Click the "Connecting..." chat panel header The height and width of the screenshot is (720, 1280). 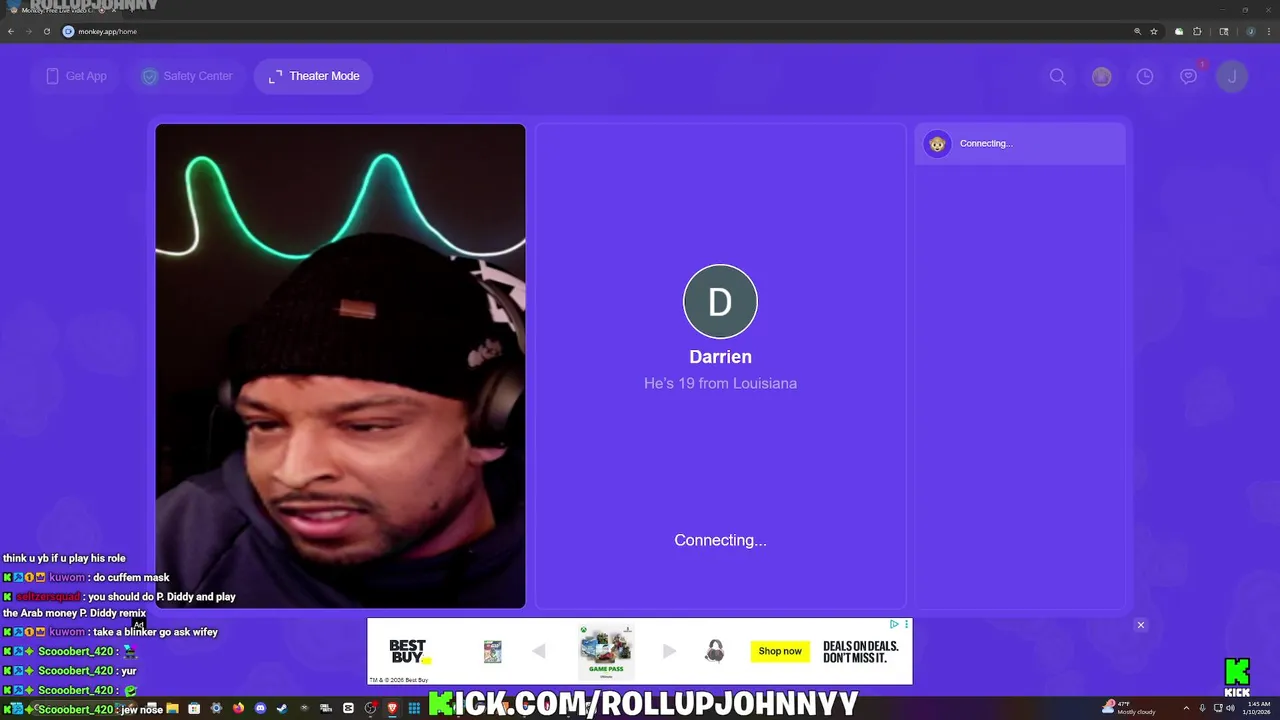pyautogui.click(x=1020, y=144)
